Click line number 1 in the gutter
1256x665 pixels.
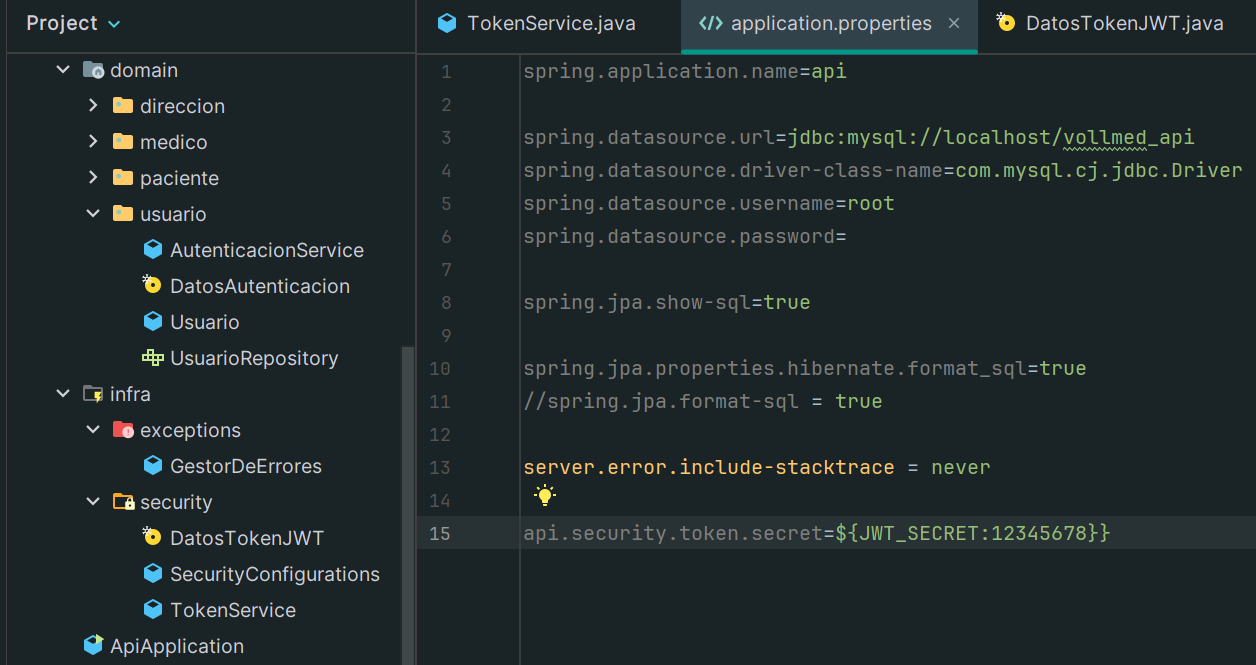[446, 72]
